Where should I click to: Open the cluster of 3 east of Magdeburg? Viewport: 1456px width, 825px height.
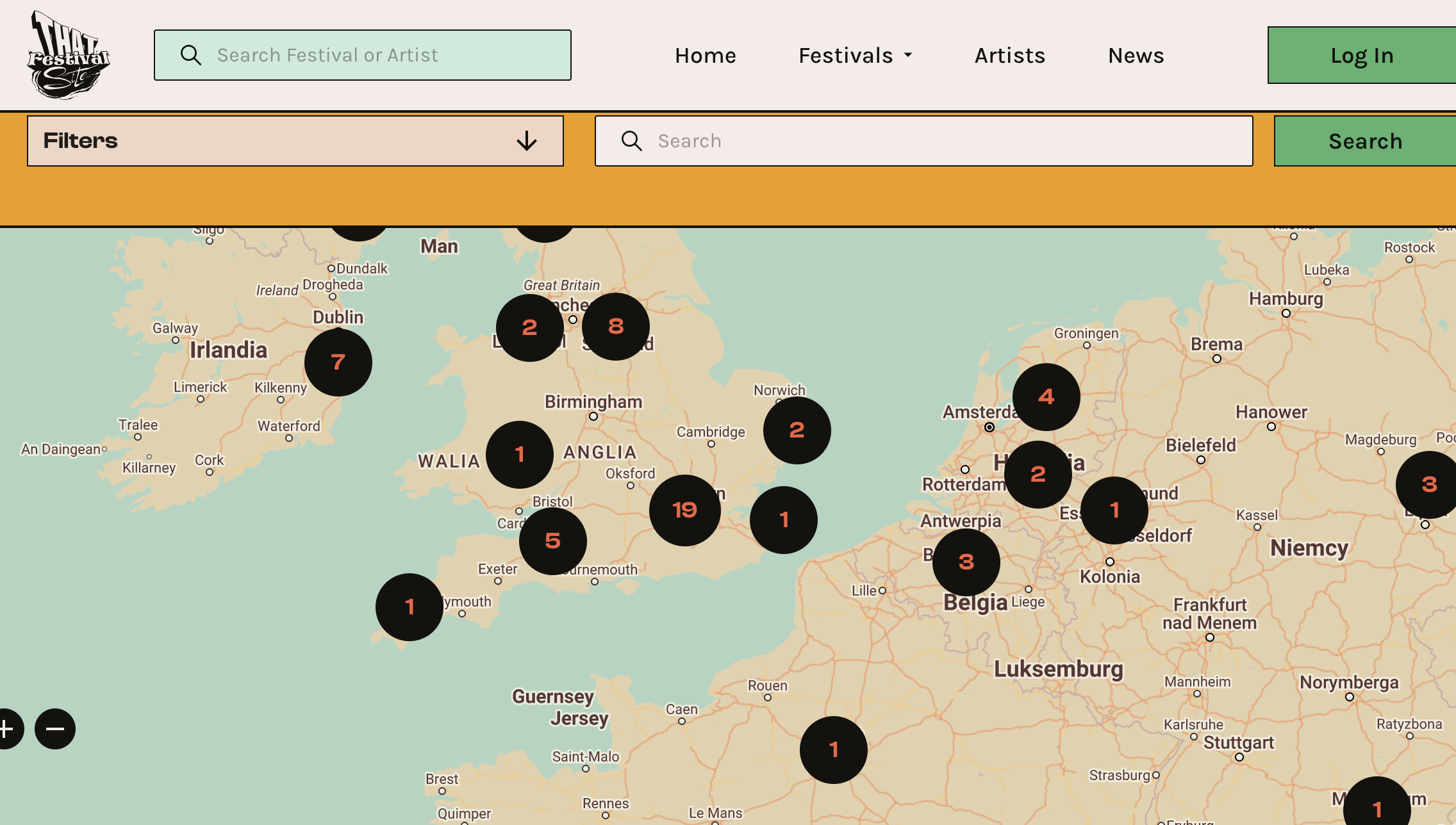(x=1428, y=485)
